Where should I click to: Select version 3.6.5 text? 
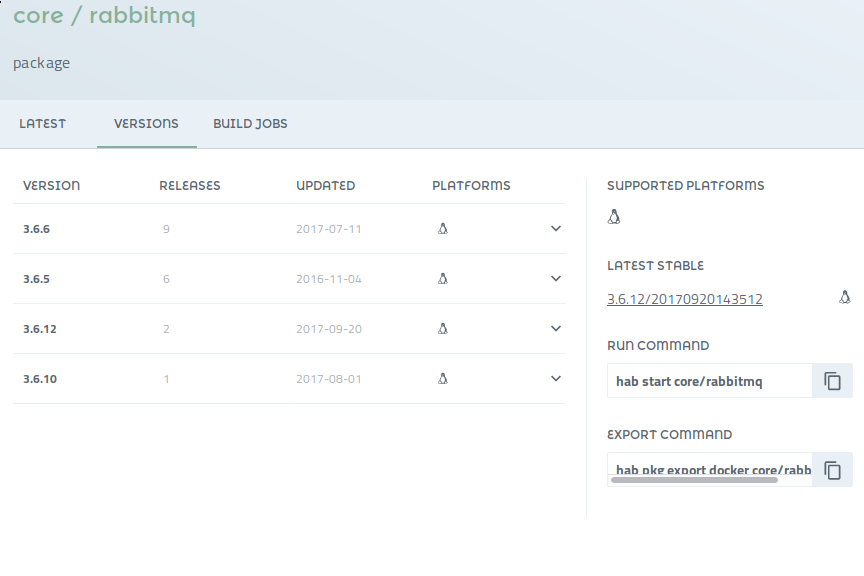click(36, 279)
